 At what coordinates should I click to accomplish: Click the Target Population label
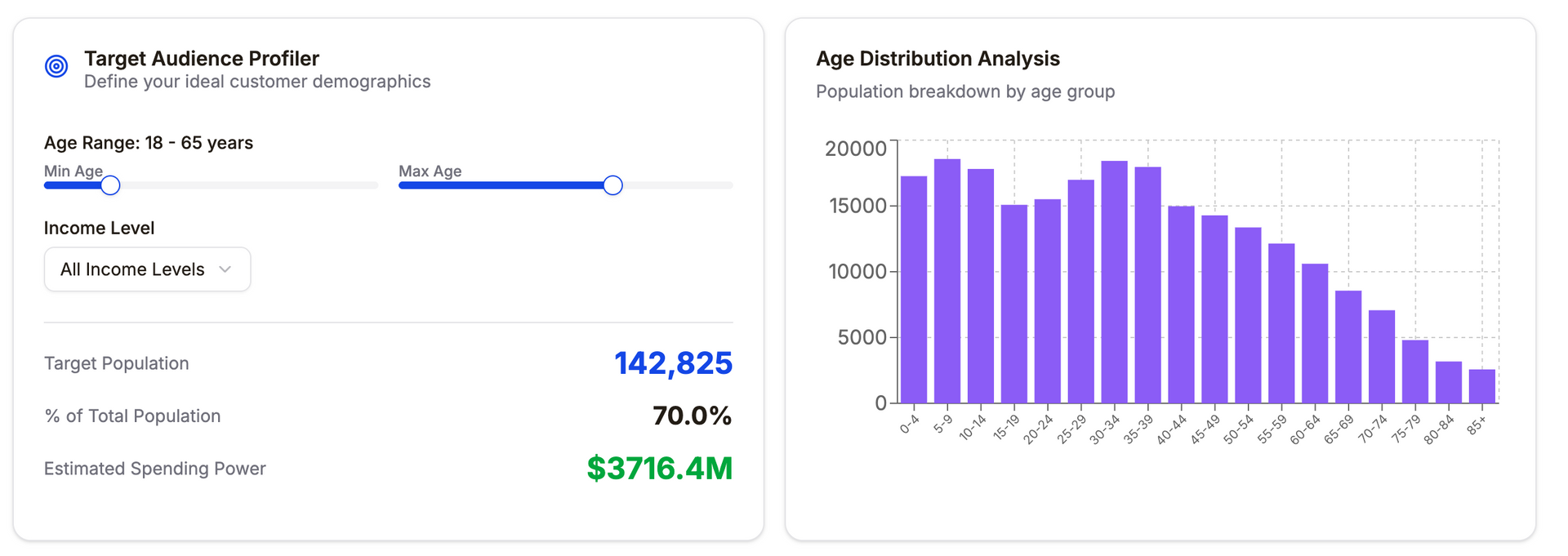tap(116, 363)
